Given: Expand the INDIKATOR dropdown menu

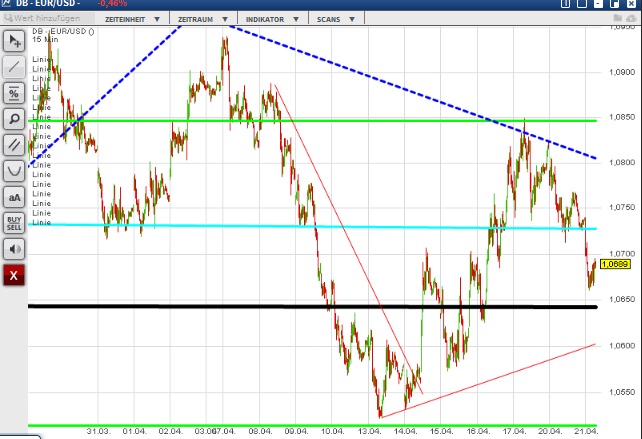Looking at the screenshot, I should click(273, 19).
